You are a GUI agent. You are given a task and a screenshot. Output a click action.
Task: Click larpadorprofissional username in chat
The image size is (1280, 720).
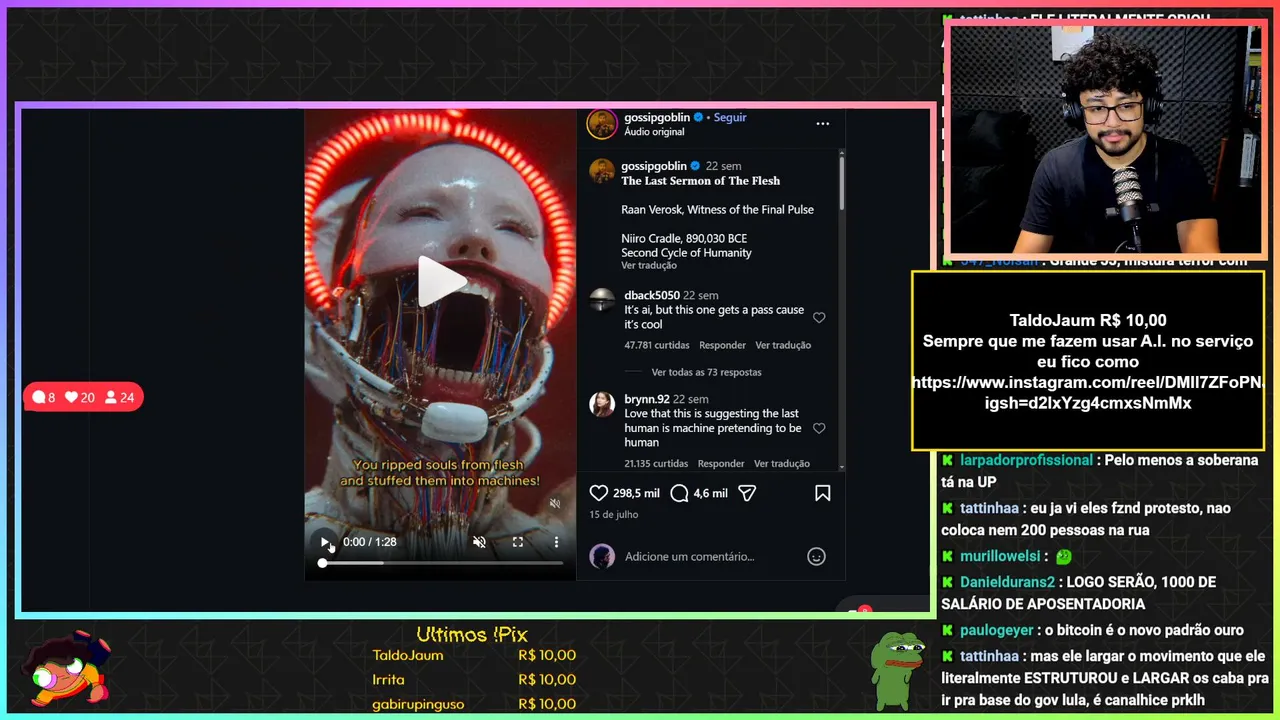pos(1026,460)
